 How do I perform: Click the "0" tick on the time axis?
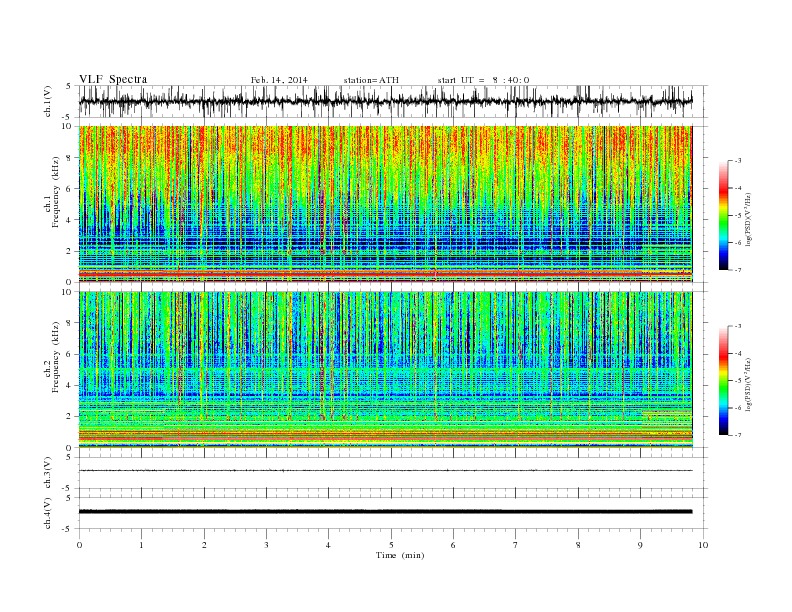(79, 545)
